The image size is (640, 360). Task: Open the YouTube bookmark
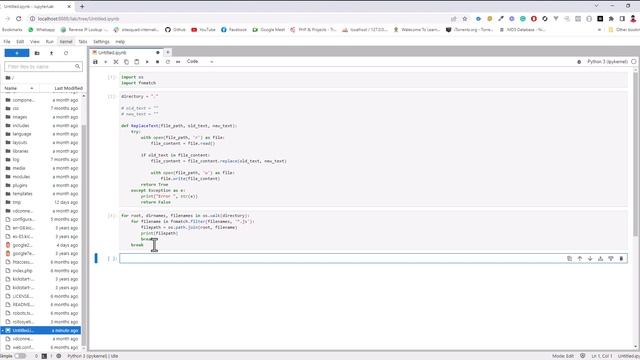point(203,30)
